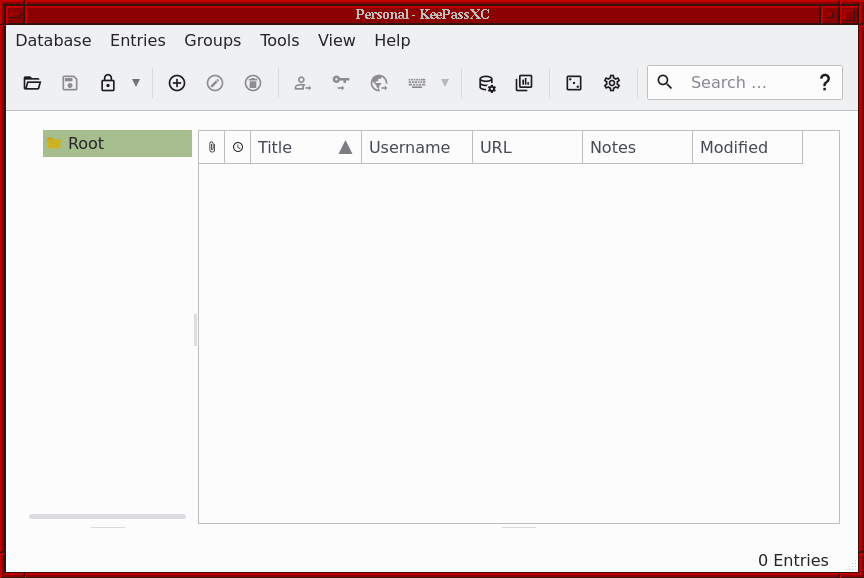
Task: Click the Save database floppy icon
Action: point(70,83)
